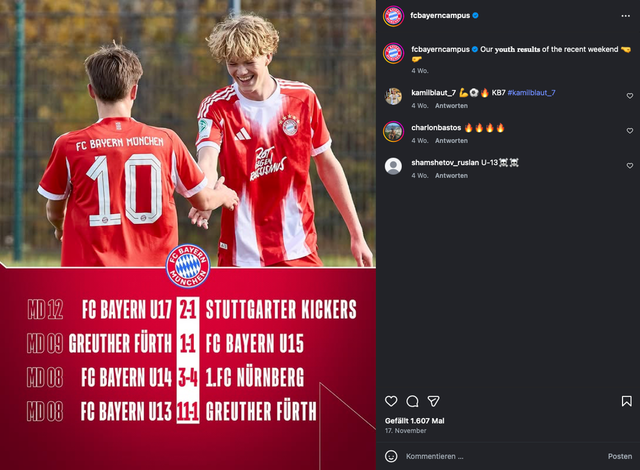Share the post via paper plane icon
This screenshot has width=640, height=470.
coord(433,401)
